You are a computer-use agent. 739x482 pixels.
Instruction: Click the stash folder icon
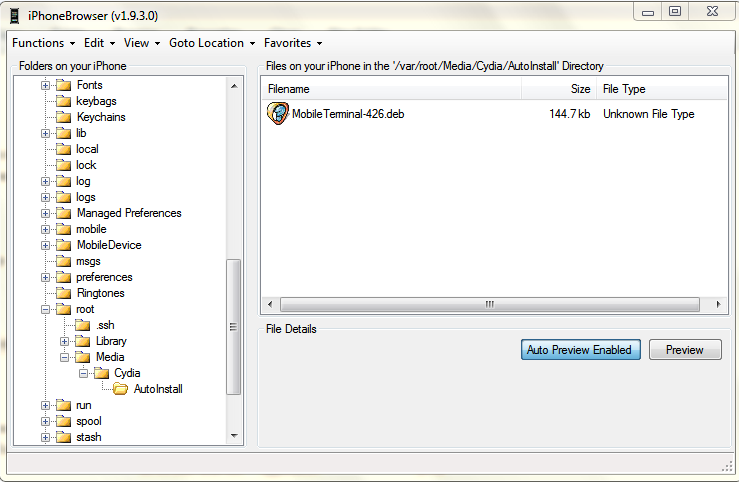click(63, 438)
